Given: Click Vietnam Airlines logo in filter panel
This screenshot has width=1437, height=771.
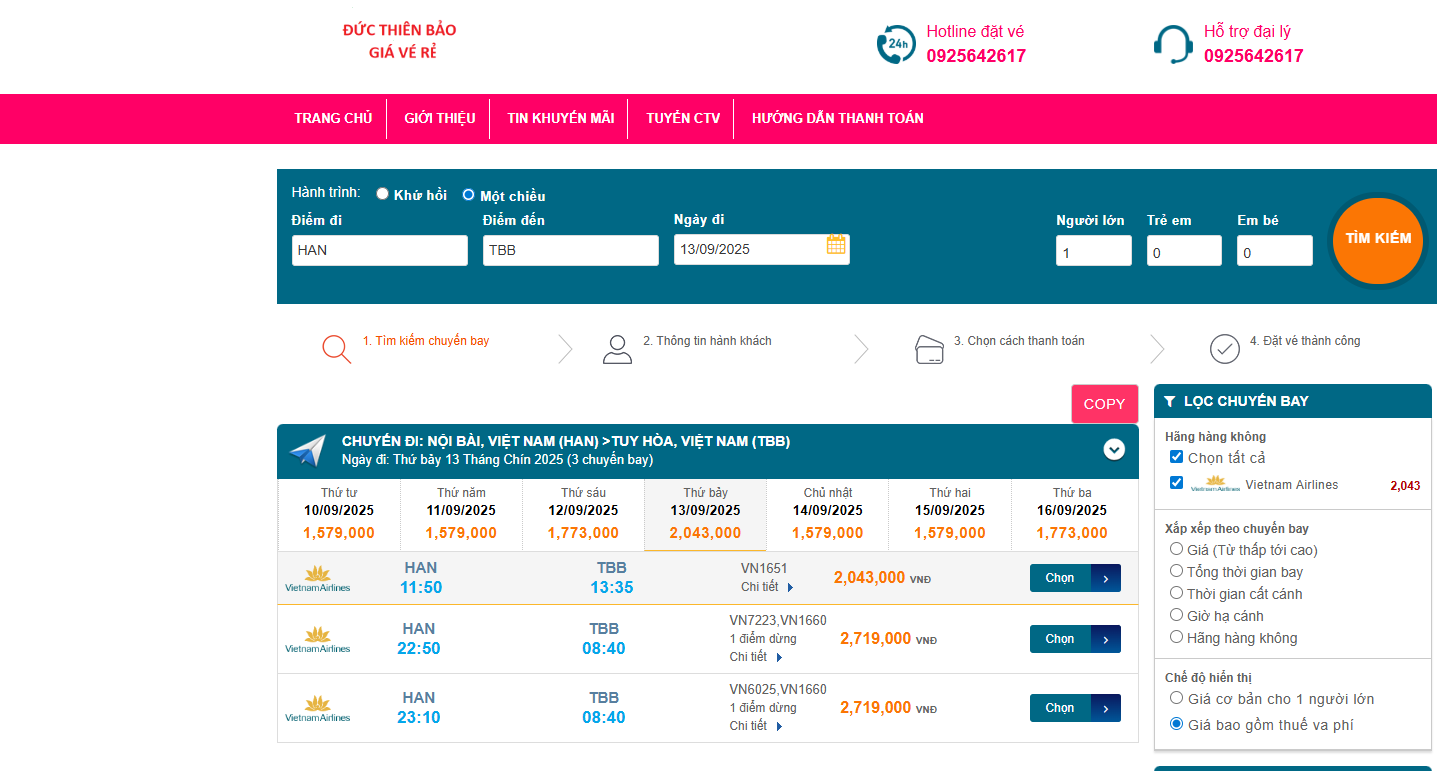Looking at the screenshot, I should [1215, 484].
